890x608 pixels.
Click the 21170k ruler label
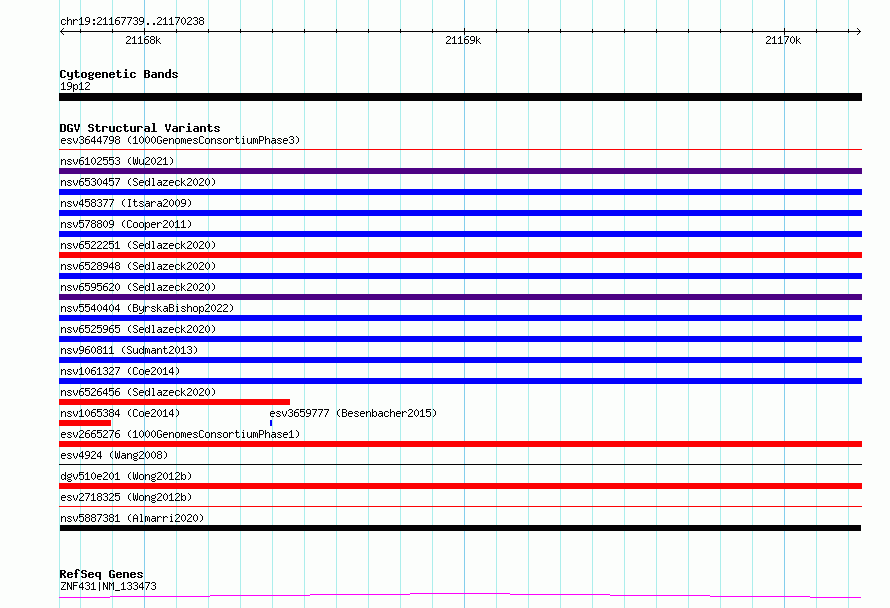tap(783, 40)
